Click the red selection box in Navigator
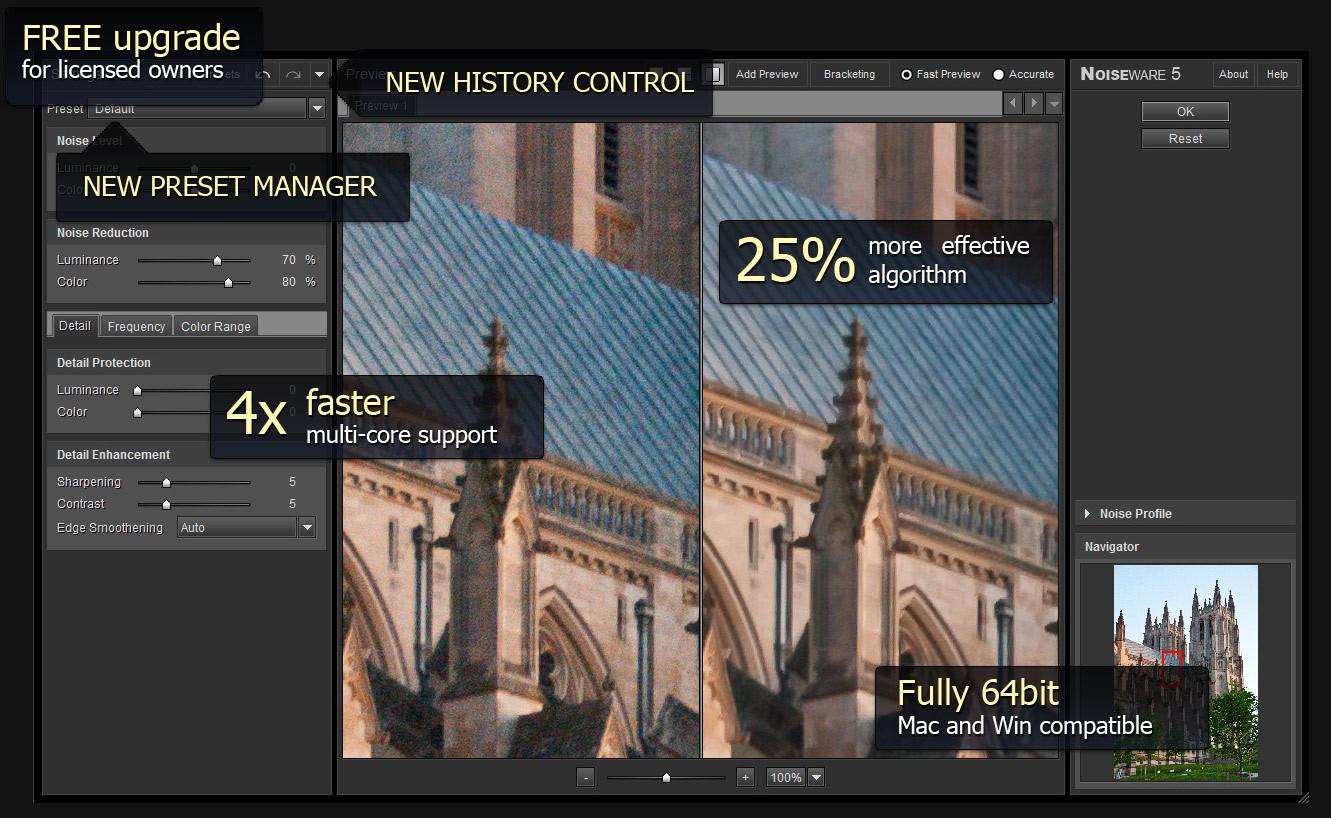Viewport: 1331px width, 818px height. click(1172, 667)
